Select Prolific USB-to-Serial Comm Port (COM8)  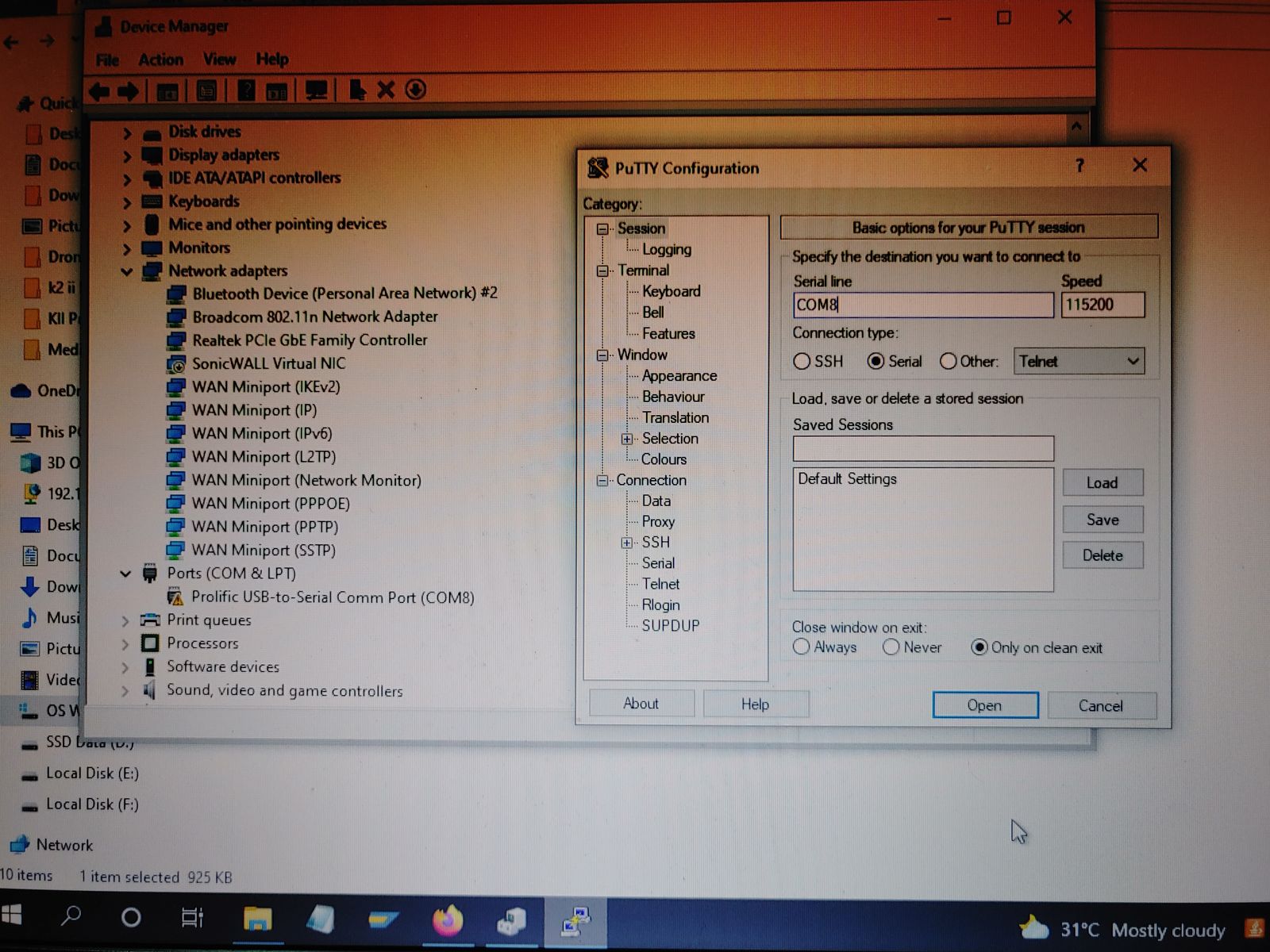point(333,597)
